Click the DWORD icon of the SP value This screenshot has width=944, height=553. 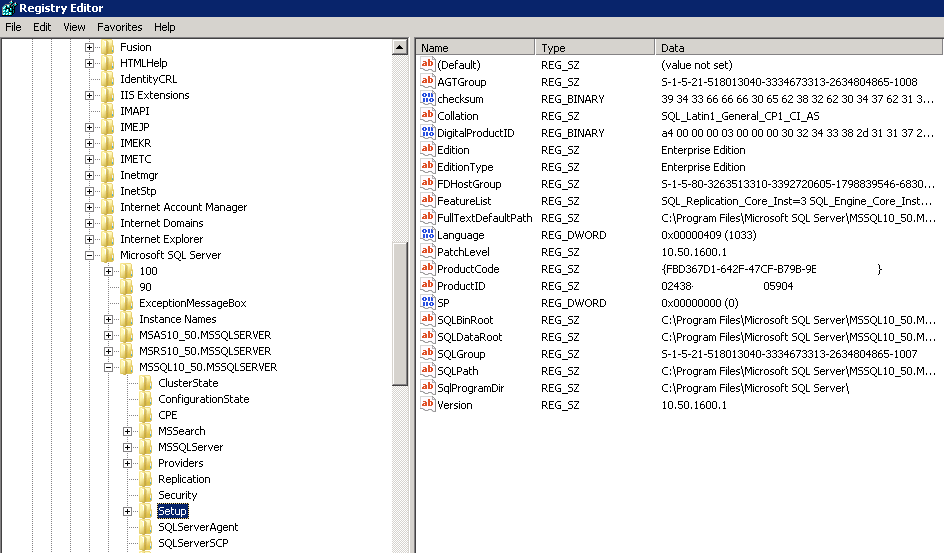(427, 302)
